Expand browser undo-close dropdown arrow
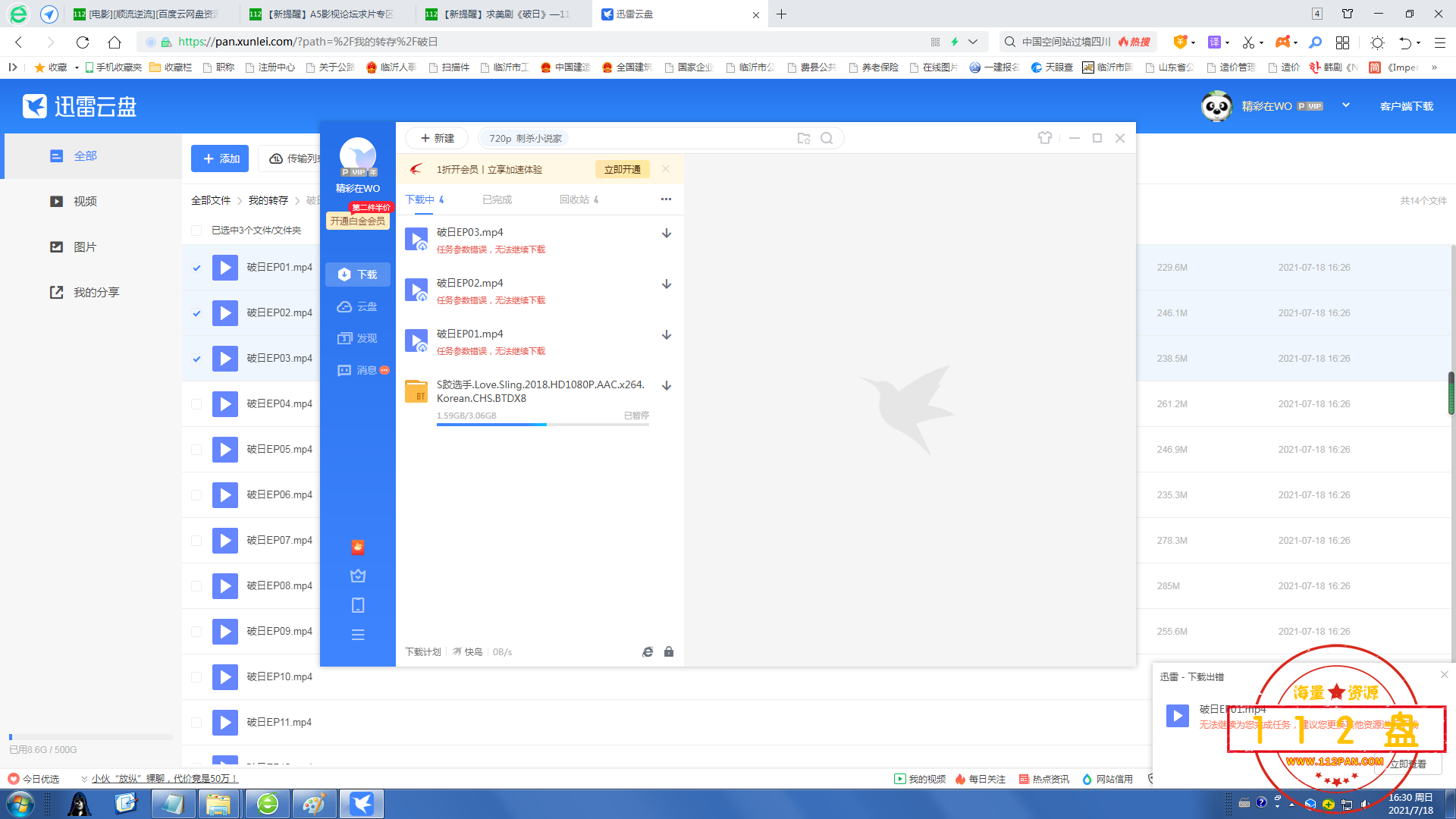 [1418, 43]
